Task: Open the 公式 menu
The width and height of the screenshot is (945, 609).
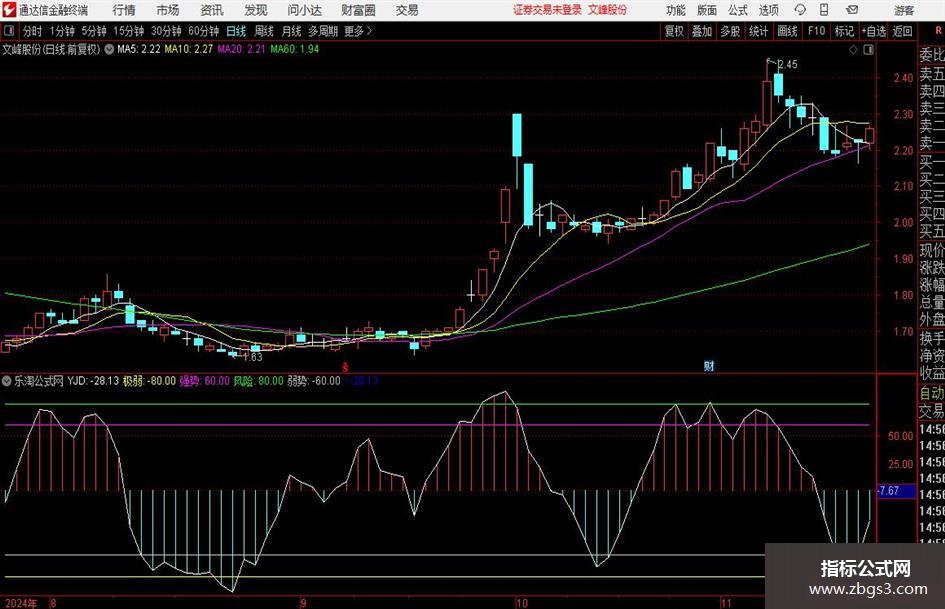Action: [737, 10]
